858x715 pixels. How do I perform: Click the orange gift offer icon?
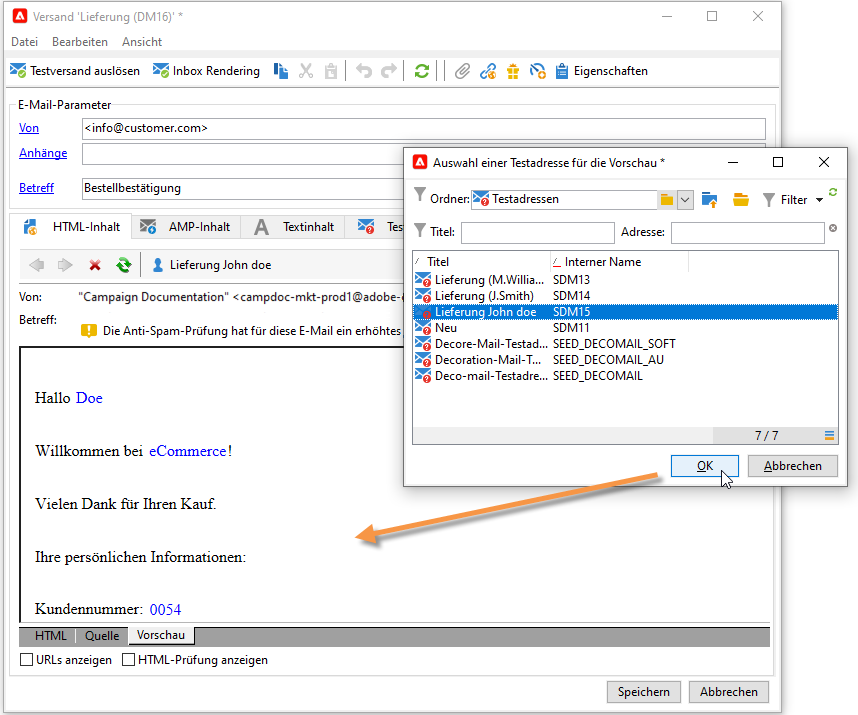[x=513, y=71]
